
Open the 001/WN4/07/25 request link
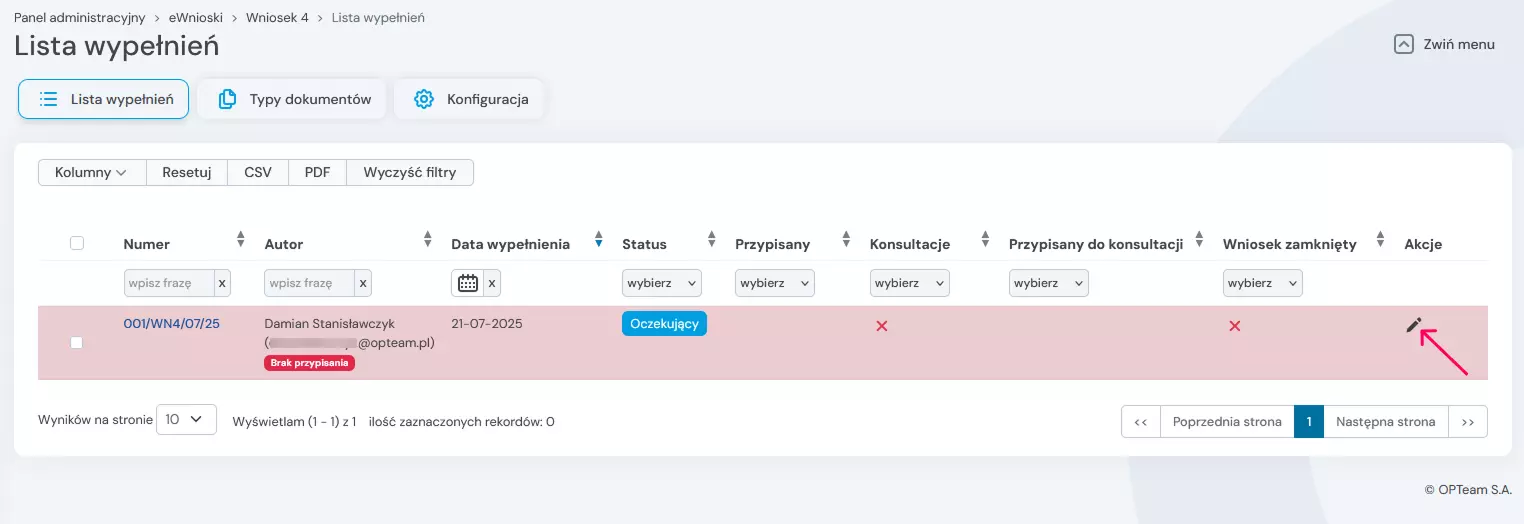pos(171,324)
